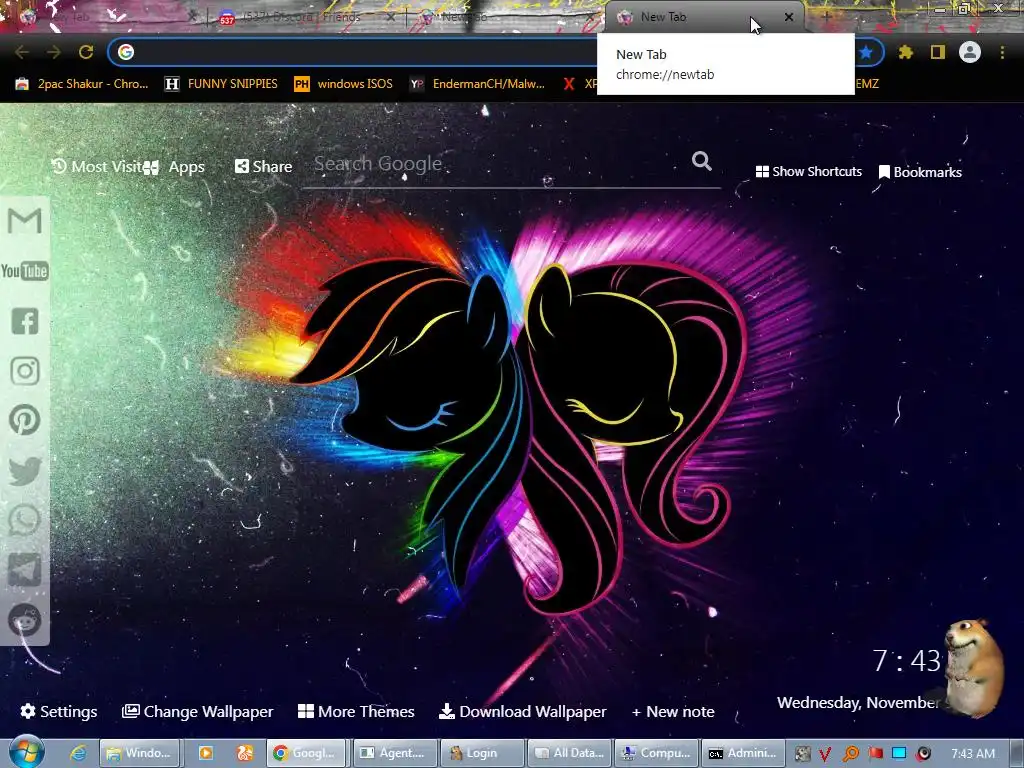Go back using the back arrow

coord(22,52)
